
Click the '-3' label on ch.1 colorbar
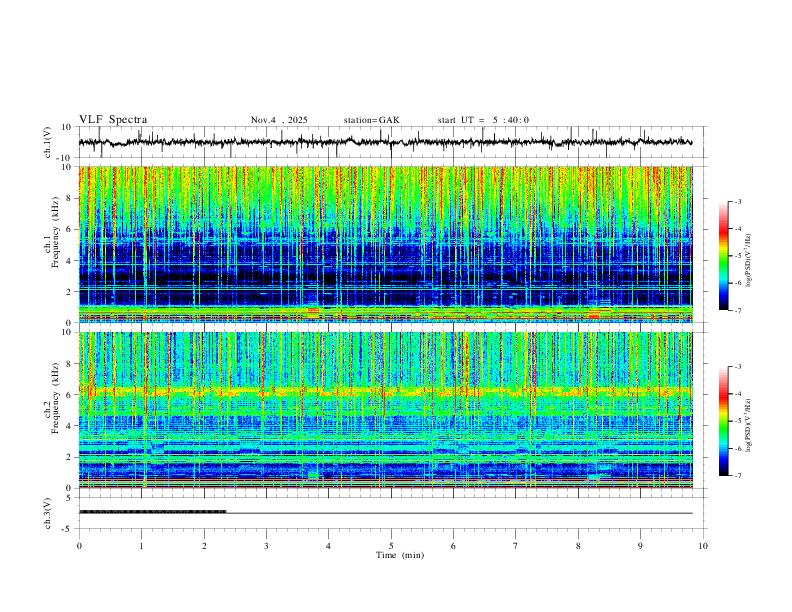738,201
